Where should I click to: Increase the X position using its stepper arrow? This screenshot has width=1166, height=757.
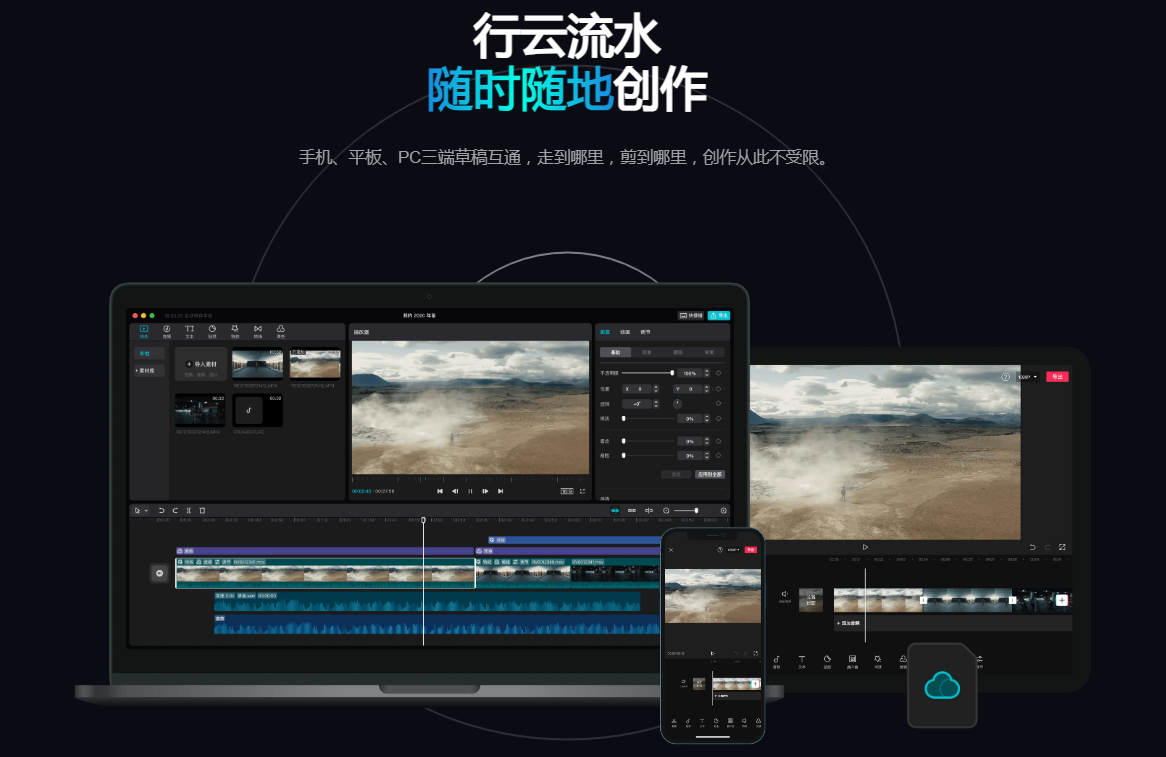pos(656,387)
